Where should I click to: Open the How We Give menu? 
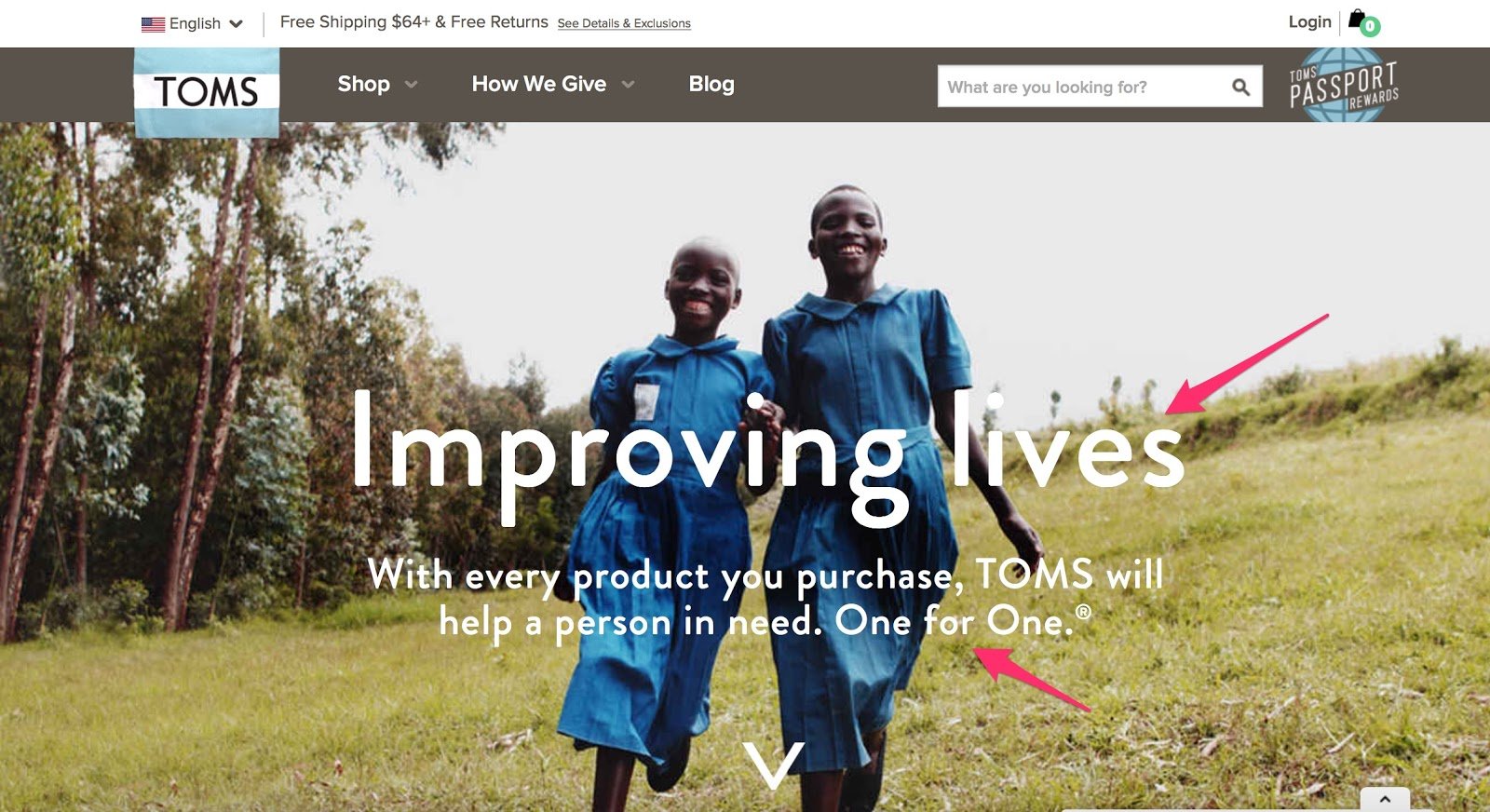(x=539, y=84)
